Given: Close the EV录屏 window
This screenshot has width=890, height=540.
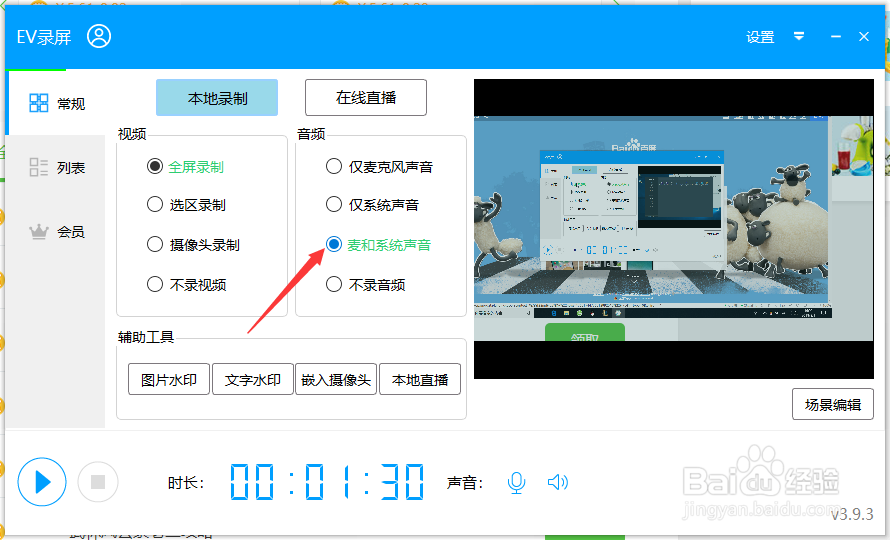Looking at the screenshot, I should click(x=864, y=36).
